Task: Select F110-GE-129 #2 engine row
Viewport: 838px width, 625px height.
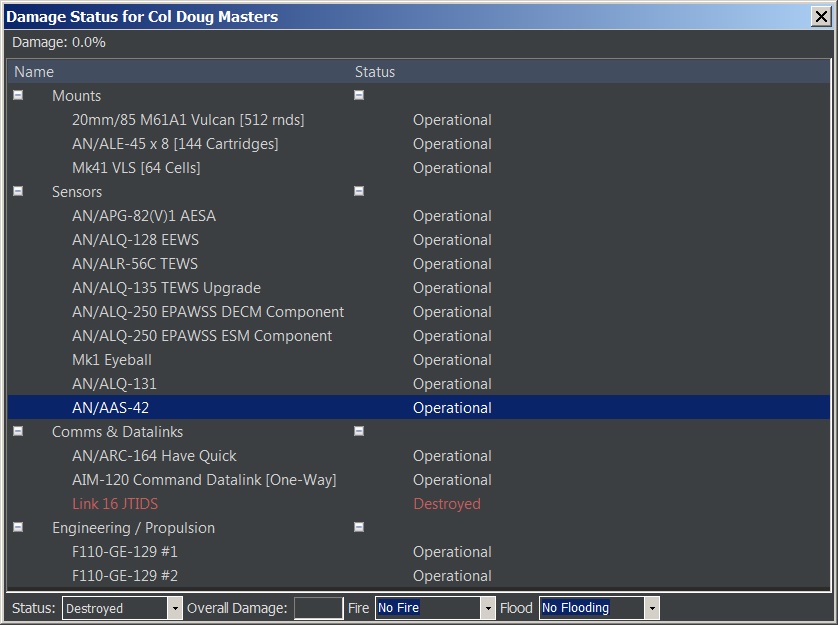Action: coord(419,576)
